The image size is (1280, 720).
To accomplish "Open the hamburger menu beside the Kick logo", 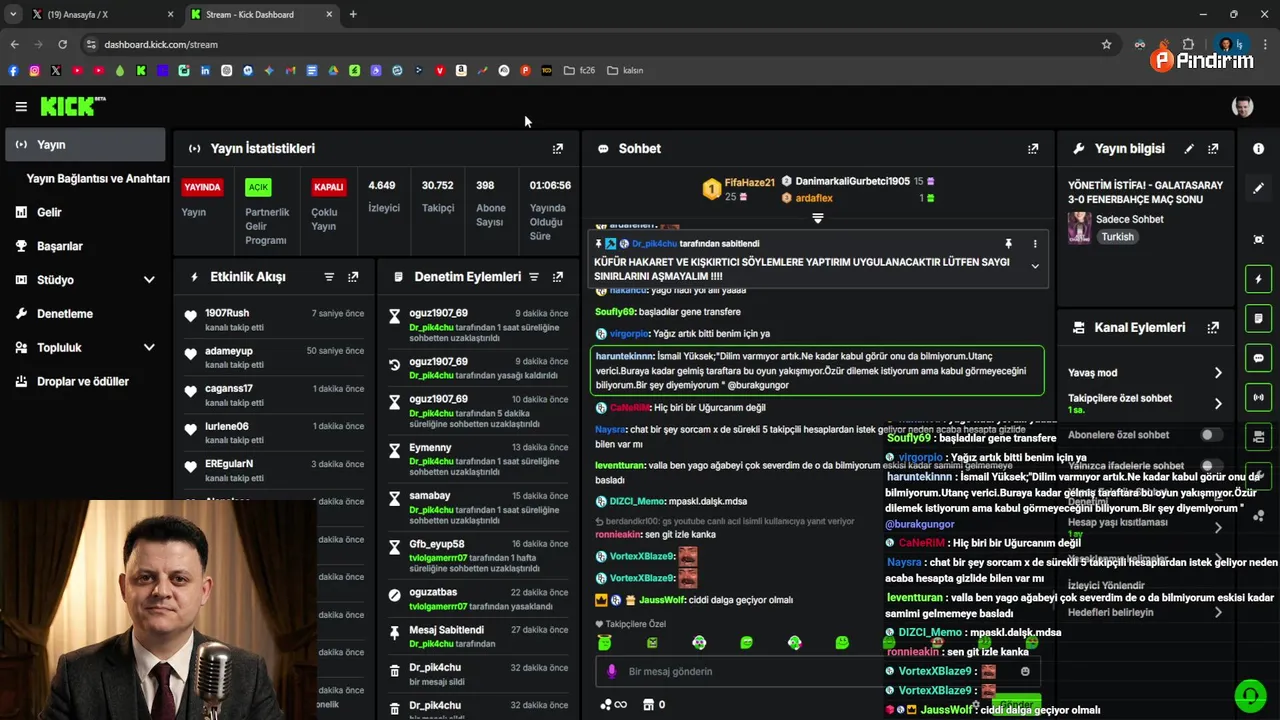I will click(21, 106).
